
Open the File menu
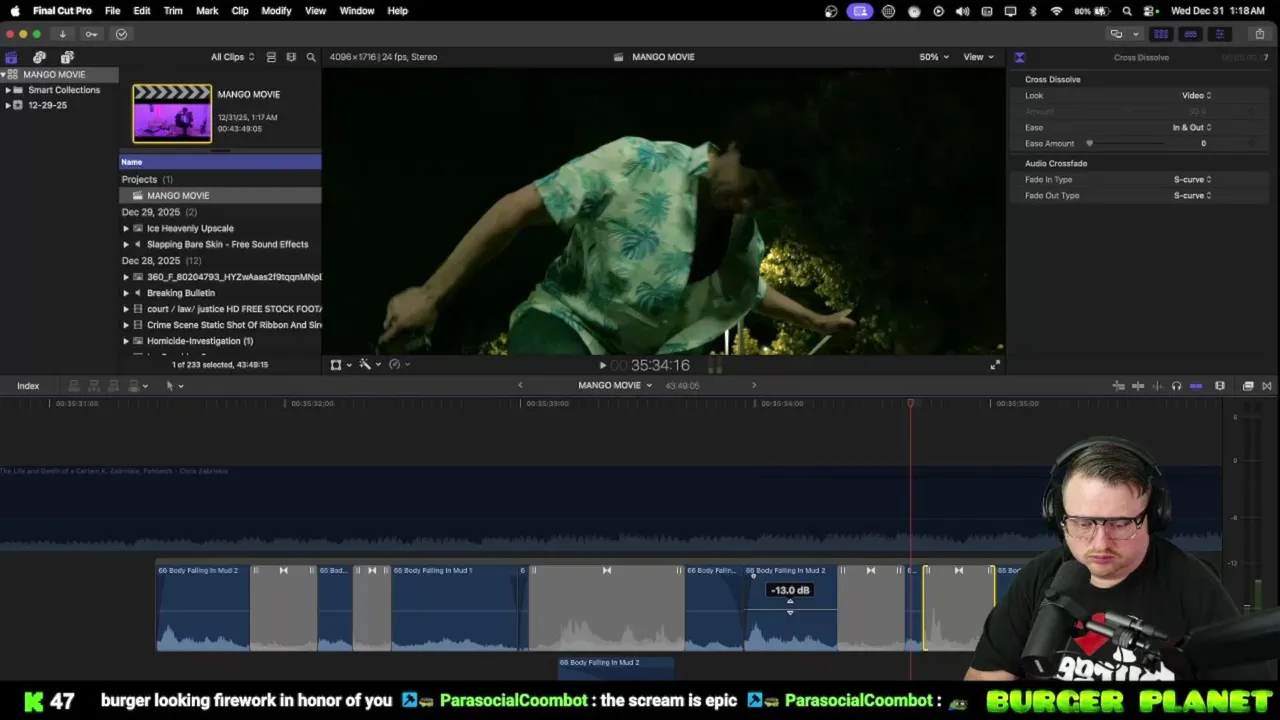[112, 11]
